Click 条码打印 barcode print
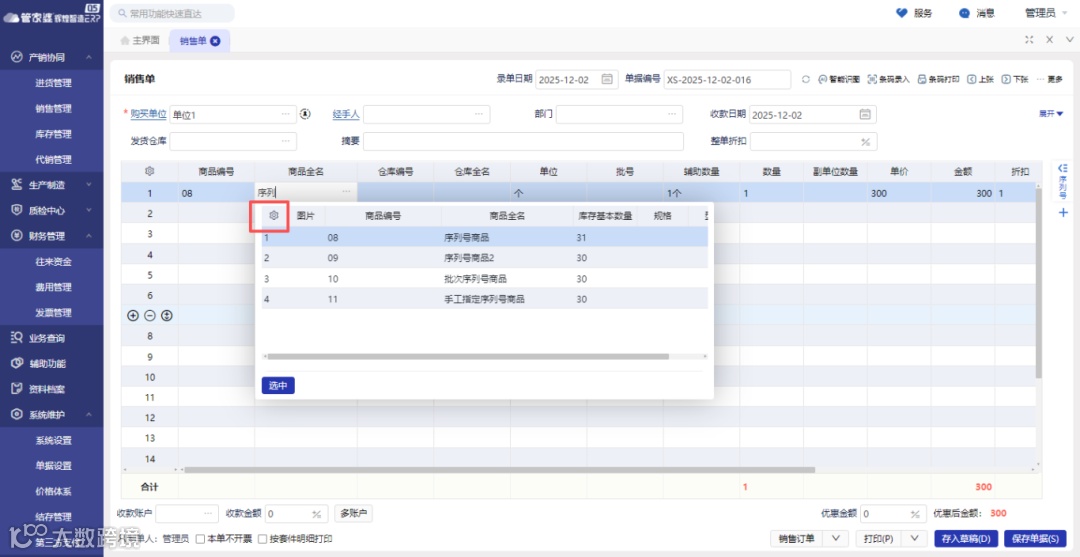 pyautogui.click(x=938, y=79)
